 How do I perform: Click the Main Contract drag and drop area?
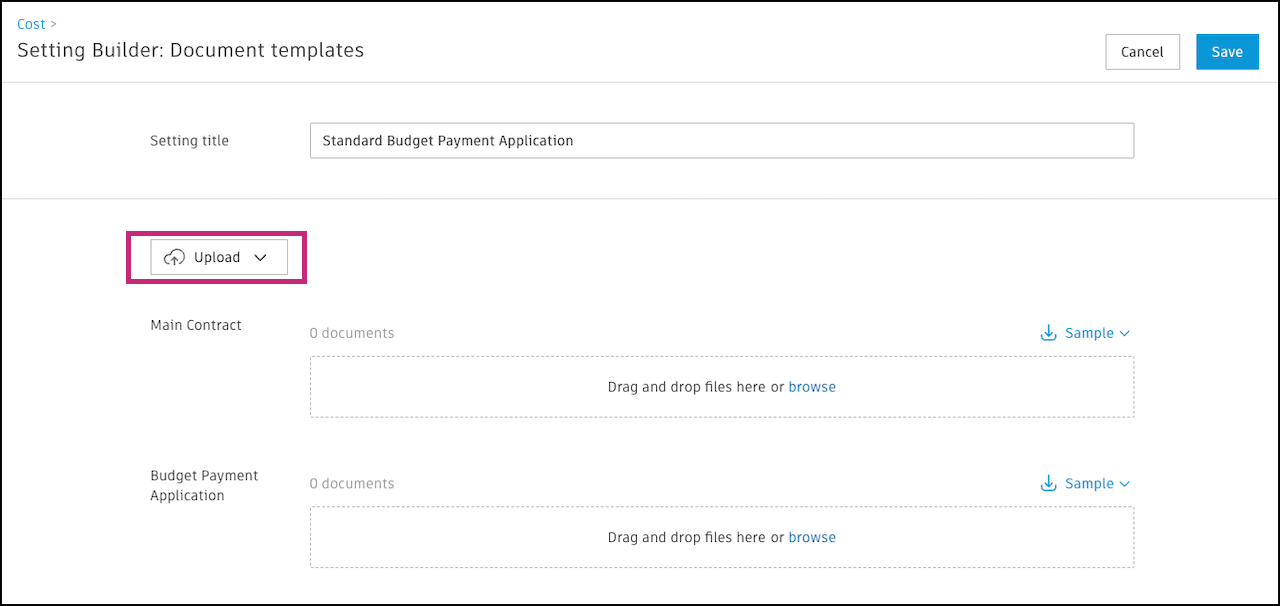[x=500, y=387]
